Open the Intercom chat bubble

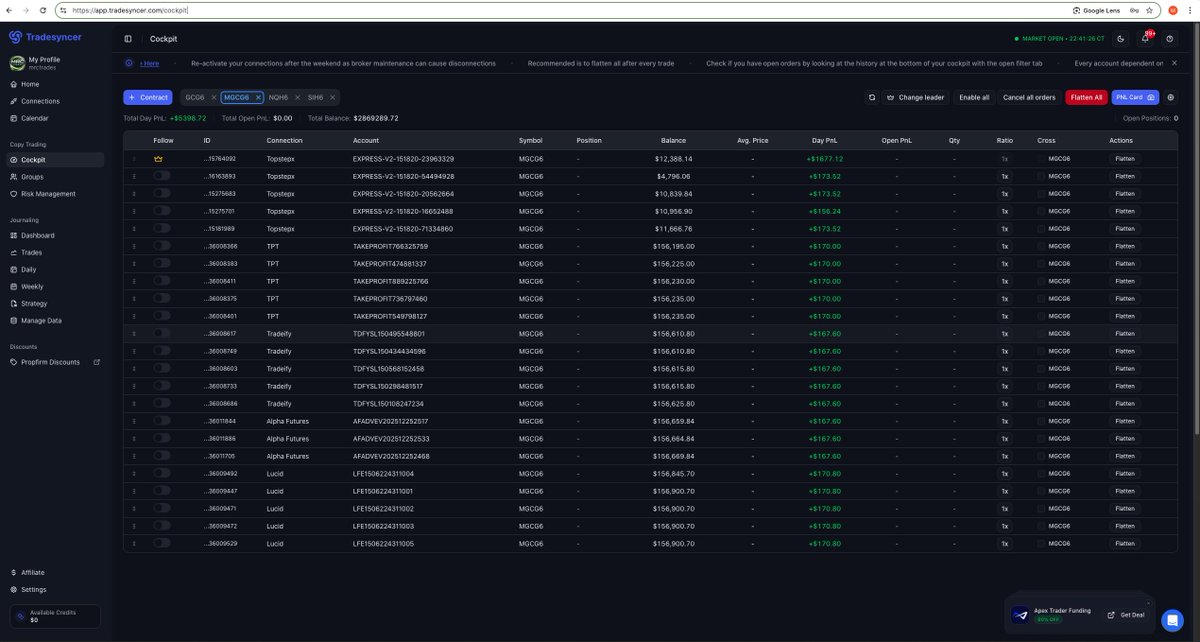(1172, 620)
